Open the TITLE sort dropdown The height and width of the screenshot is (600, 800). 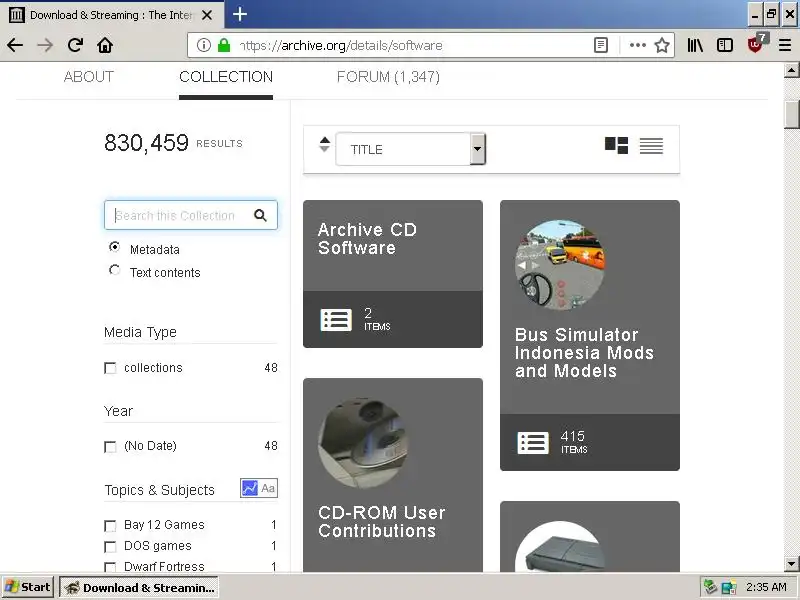(411, 149)
